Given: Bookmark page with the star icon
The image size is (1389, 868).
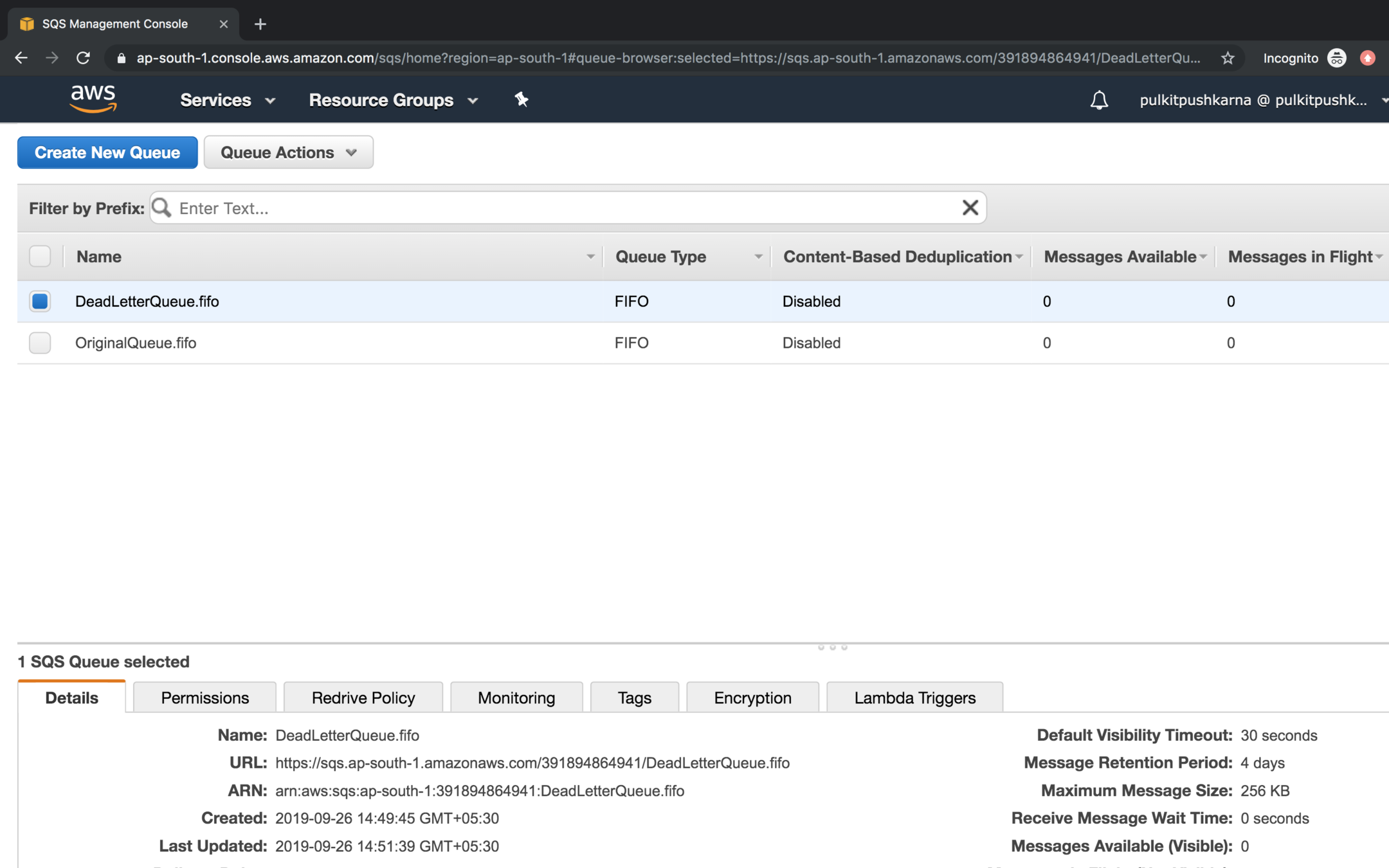Looking at the screenshot, I should coord(1228,58).
